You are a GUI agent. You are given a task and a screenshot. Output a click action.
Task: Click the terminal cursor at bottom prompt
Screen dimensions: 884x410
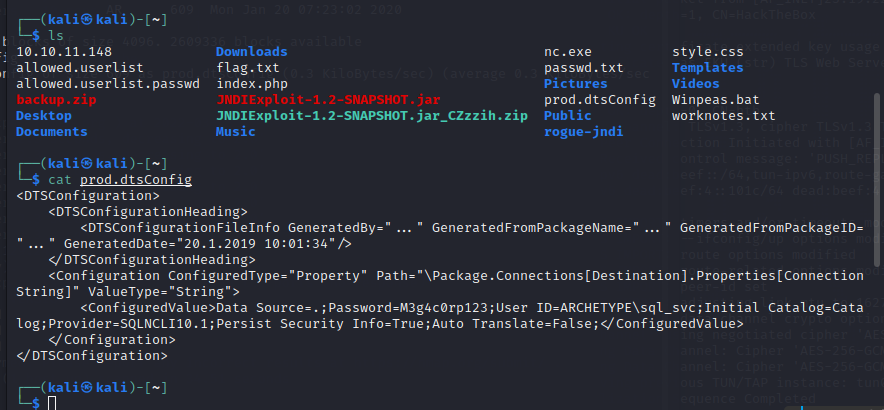52,402
